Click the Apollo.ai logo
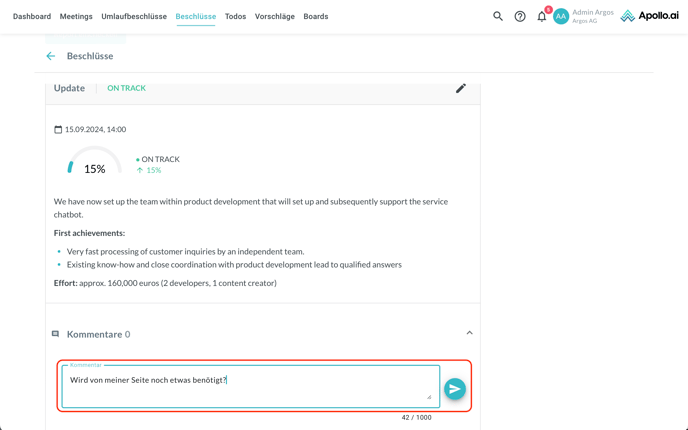 coord(649,16)
